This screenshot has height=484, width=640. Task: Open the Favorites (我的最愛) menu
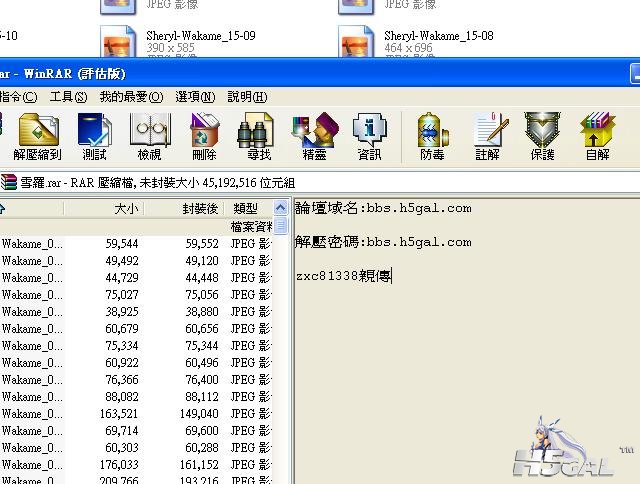tap(131, 97)
